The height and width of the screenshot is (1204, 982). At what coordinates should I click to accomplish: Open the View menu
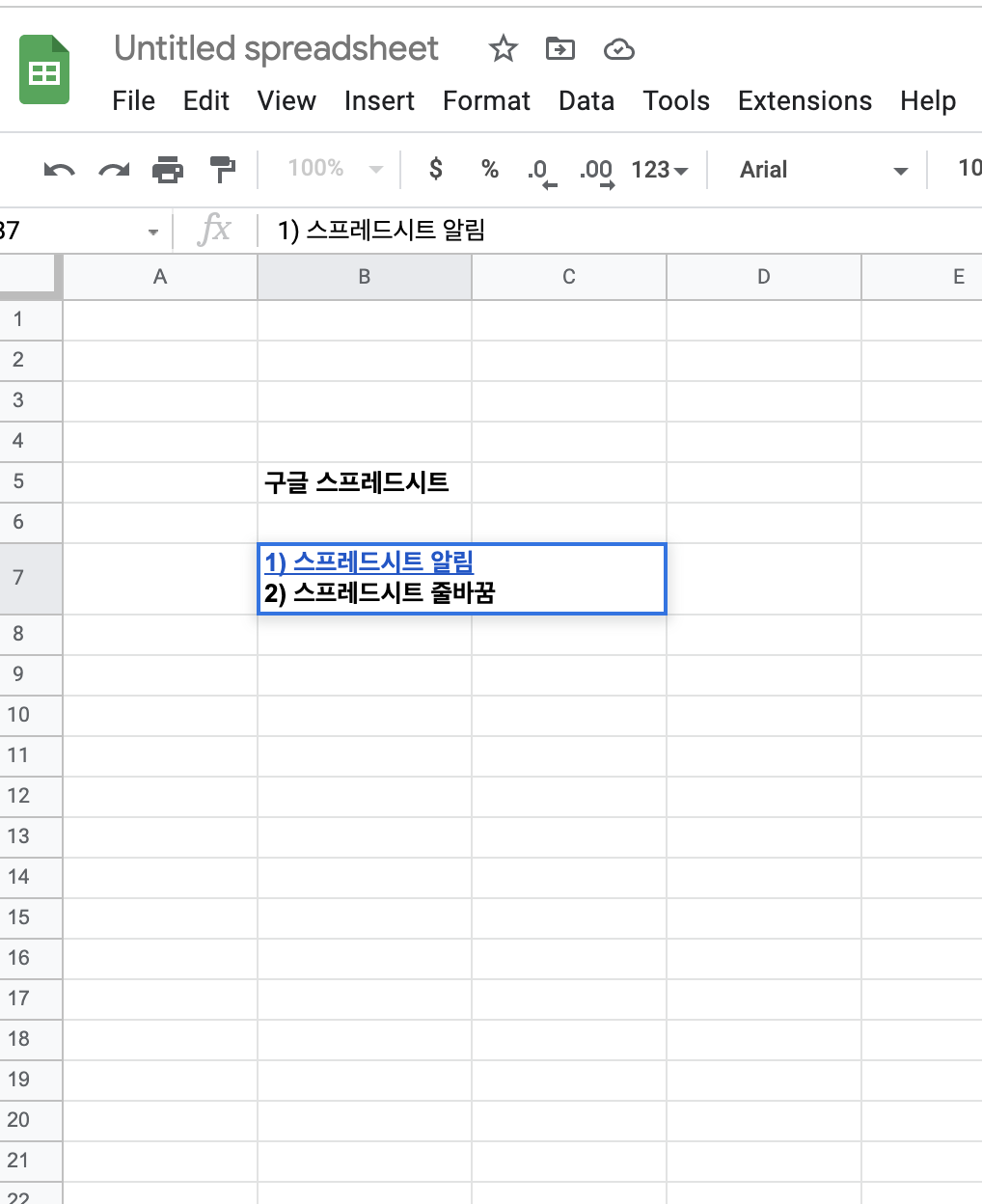[286, 100]
